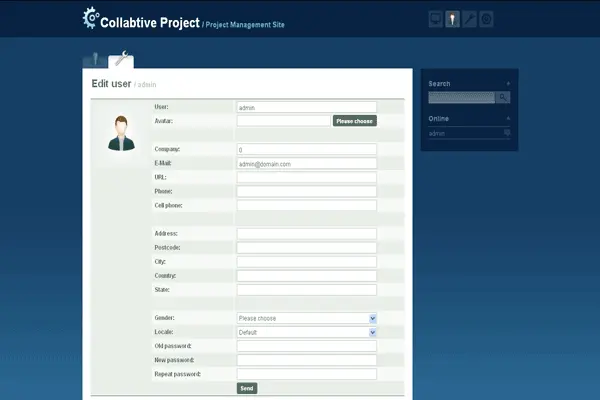Open the wrench administration icon in header
600x400 pixels.
click(x=469, y=19)
